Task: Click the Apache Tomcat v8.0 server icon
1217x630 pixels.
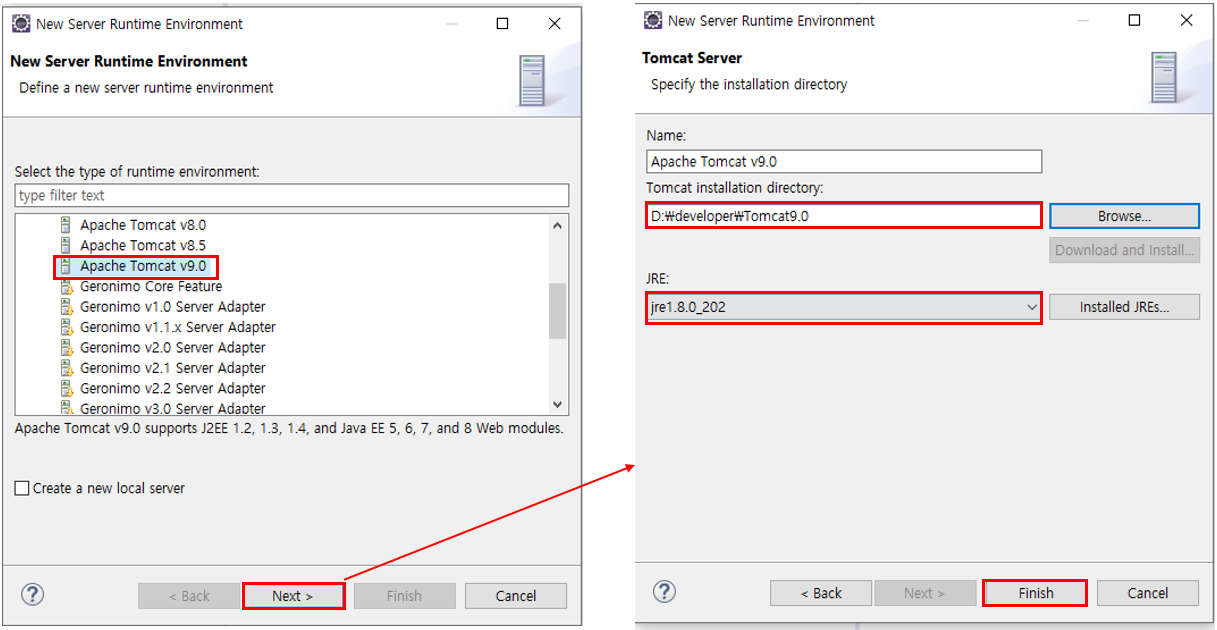Action: tap(66, 225)
